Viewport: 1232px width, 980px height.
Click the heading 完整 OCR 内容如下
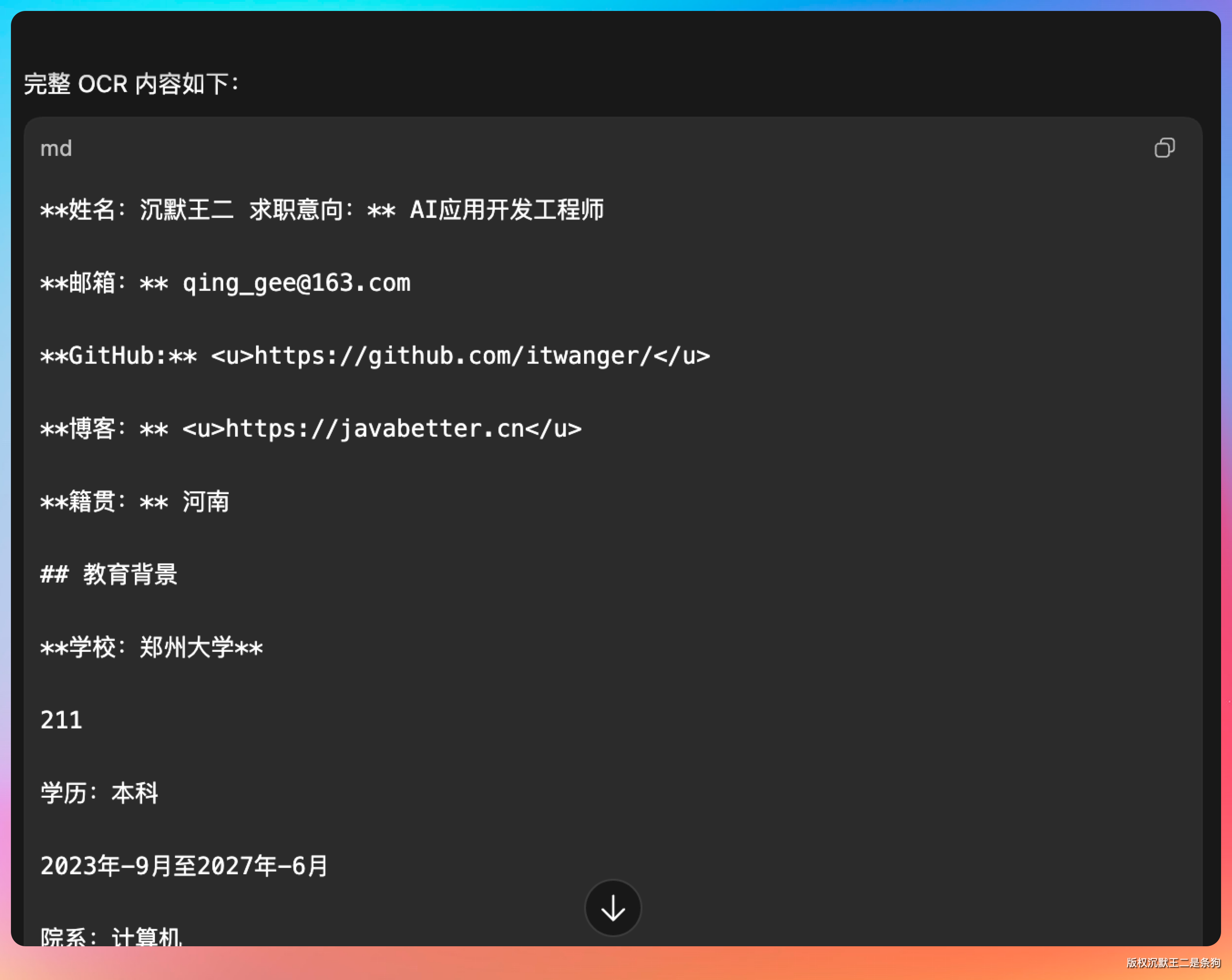131,84
